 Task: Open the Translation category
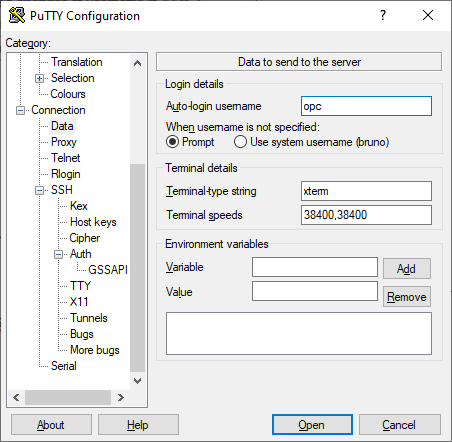77,62
